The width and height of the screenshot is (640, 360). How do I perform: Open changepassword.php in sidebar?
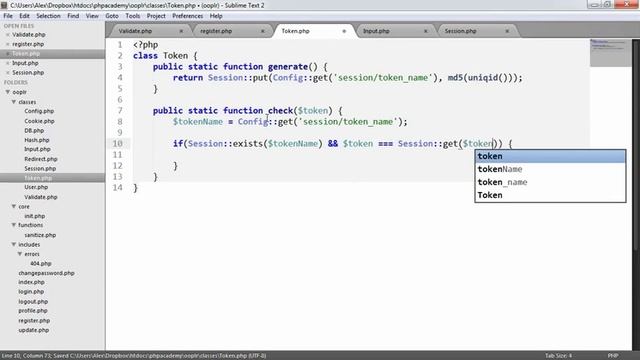47,273
